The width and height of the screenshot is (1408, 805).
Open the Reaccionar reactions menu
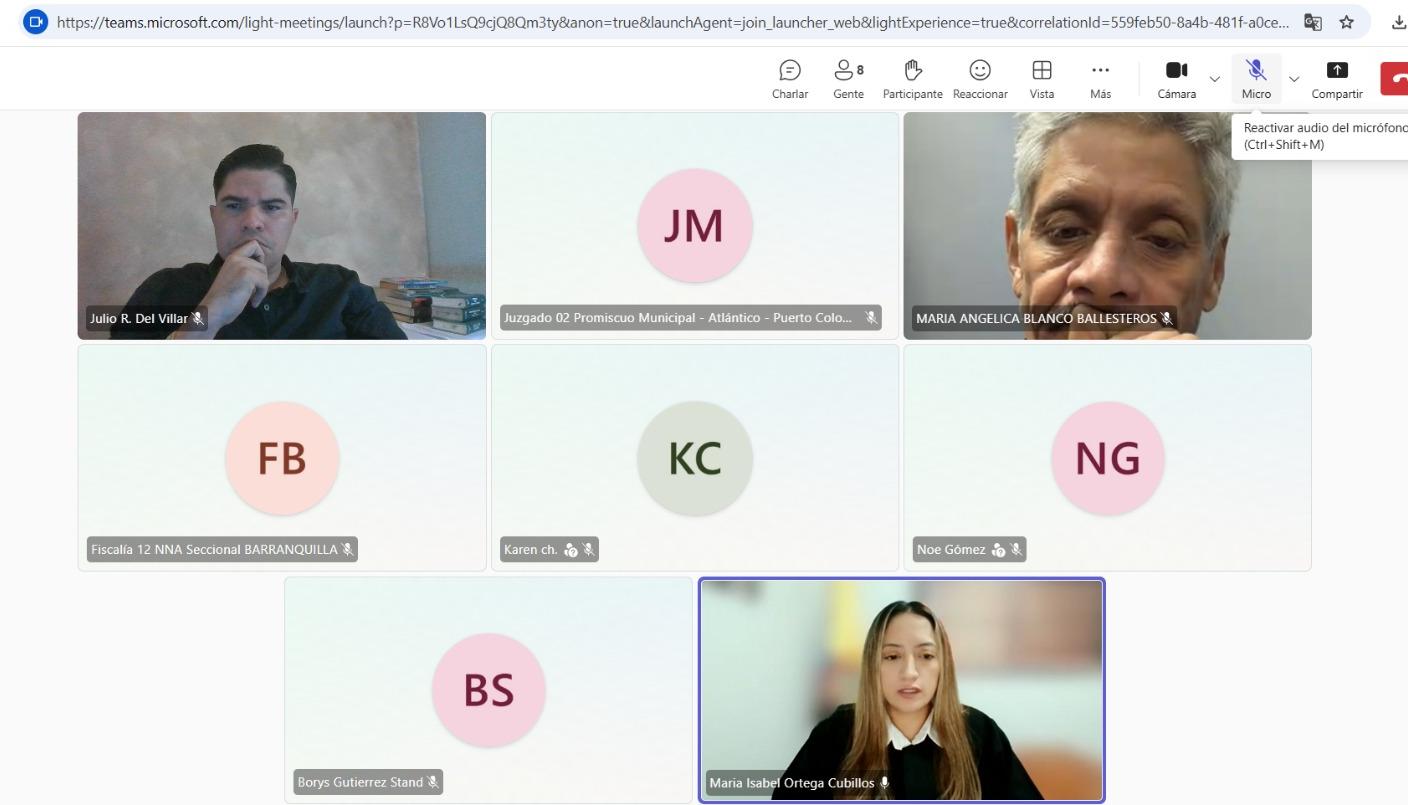[x=980, y=79]
